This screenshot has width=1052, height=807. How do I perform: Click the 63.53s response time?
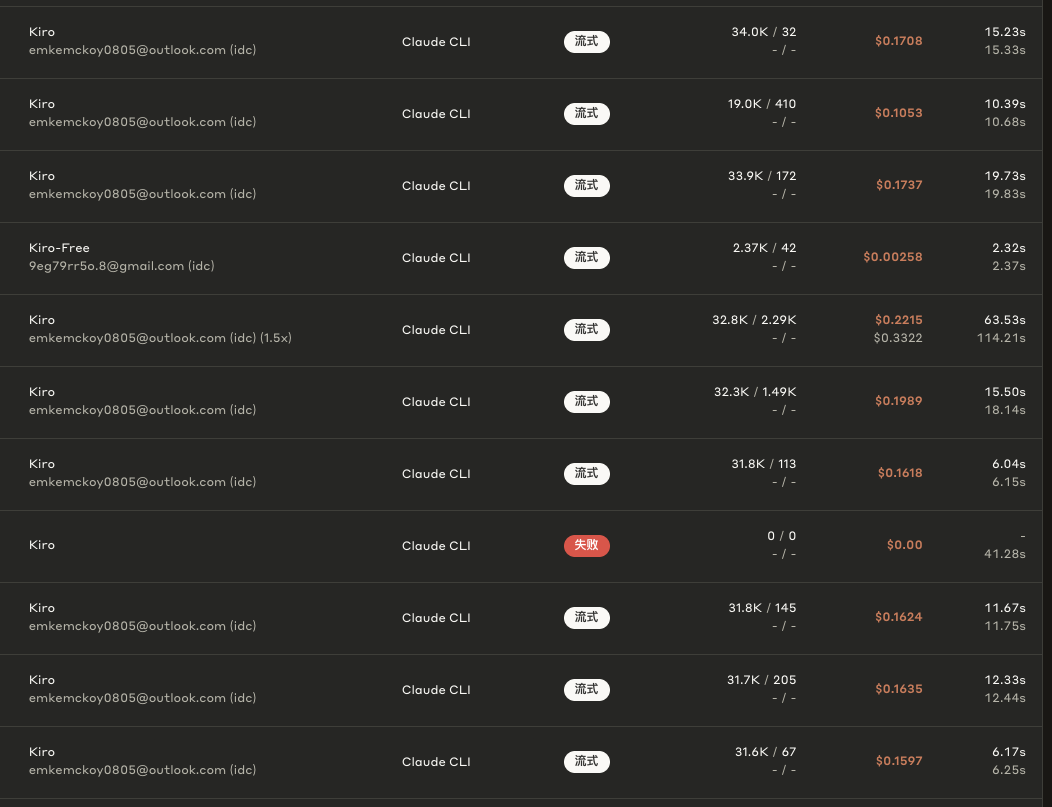click(1004, 320)
